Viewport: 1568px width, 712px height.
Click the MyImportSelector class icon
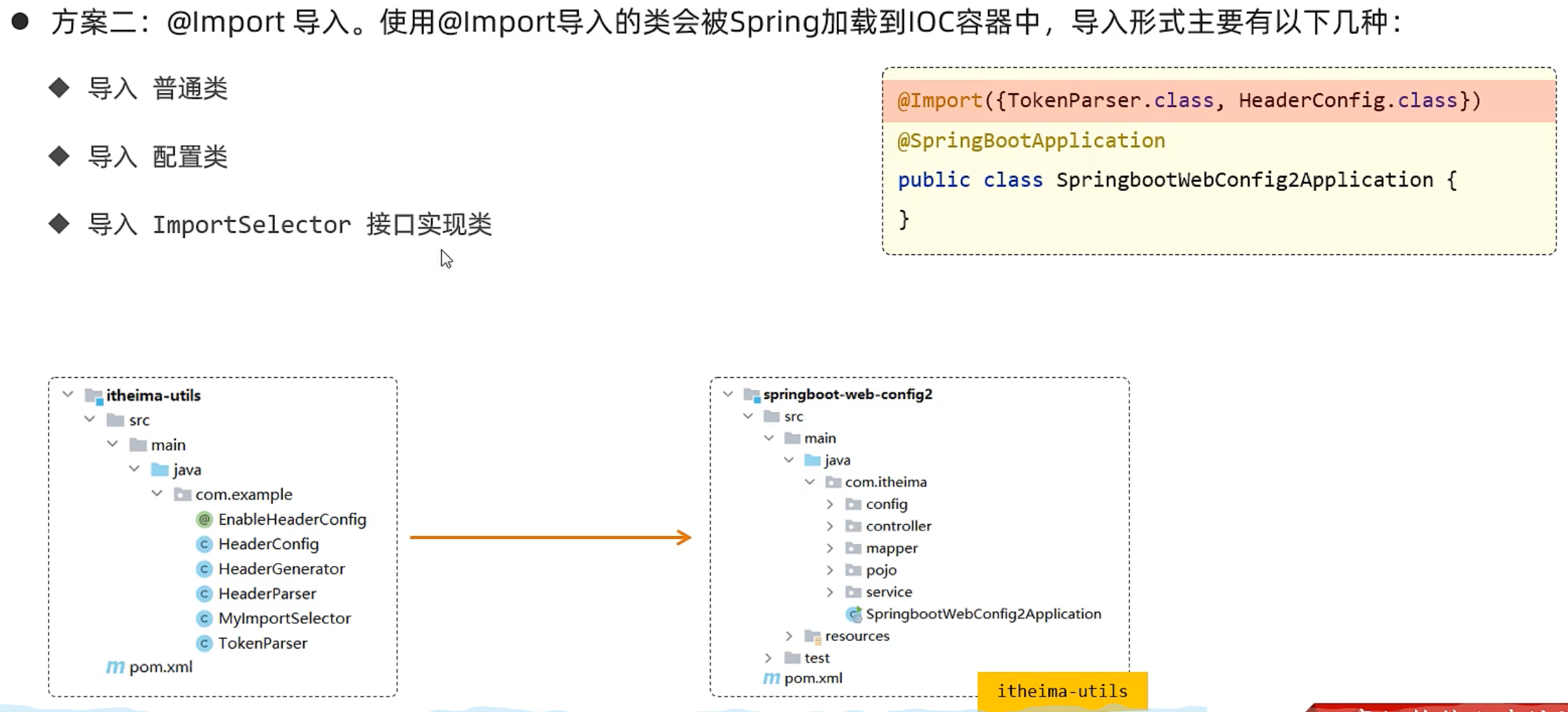204,619
